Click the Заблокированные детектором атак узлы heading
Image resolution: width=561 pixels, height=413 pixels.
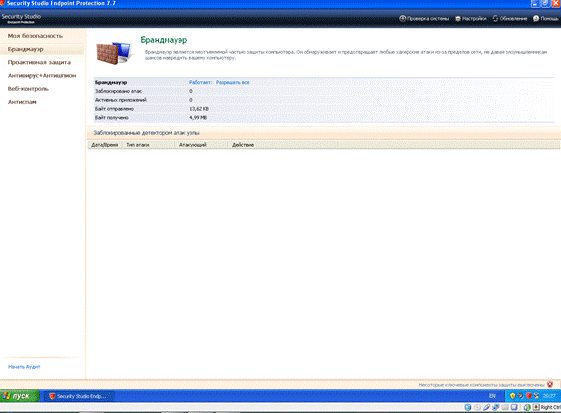(146, 133)
